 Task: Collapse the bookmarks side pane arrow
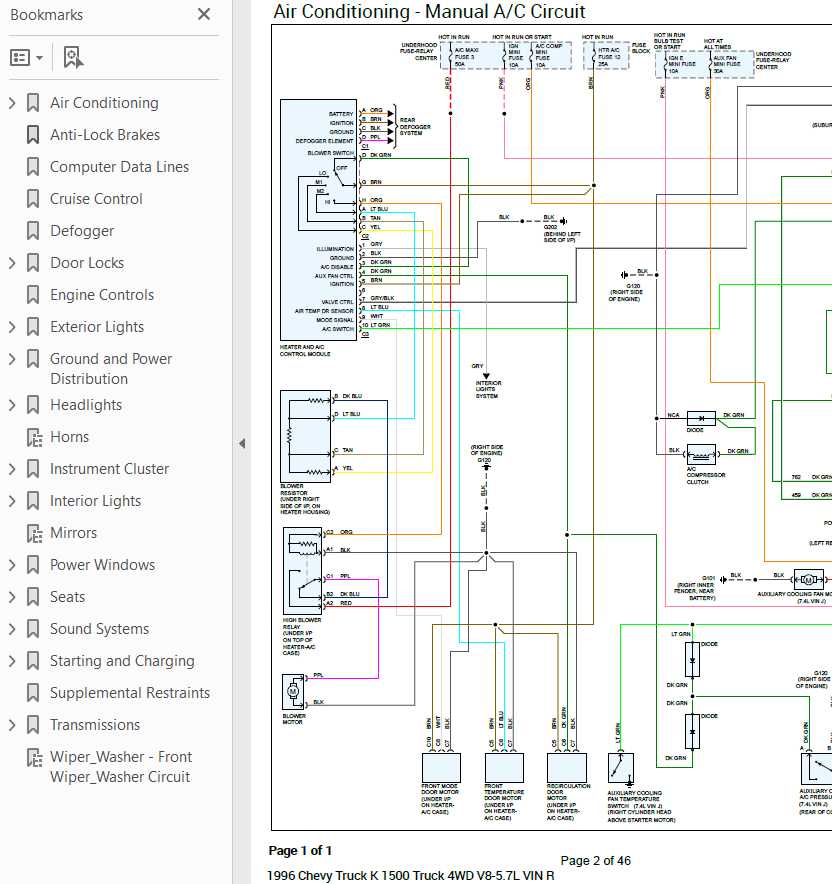tap(242, 443)
